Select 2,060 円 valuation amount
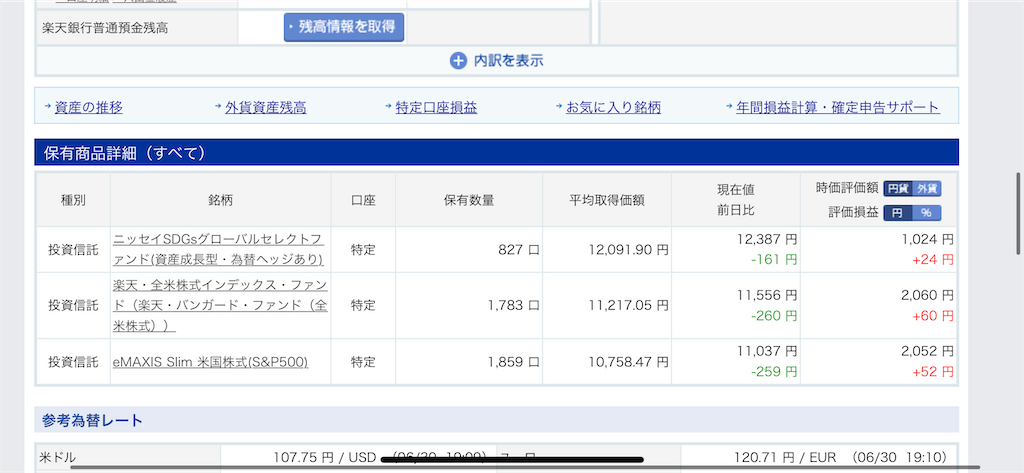The height and width of the screenshot is (473, 1024). point(927,295)
